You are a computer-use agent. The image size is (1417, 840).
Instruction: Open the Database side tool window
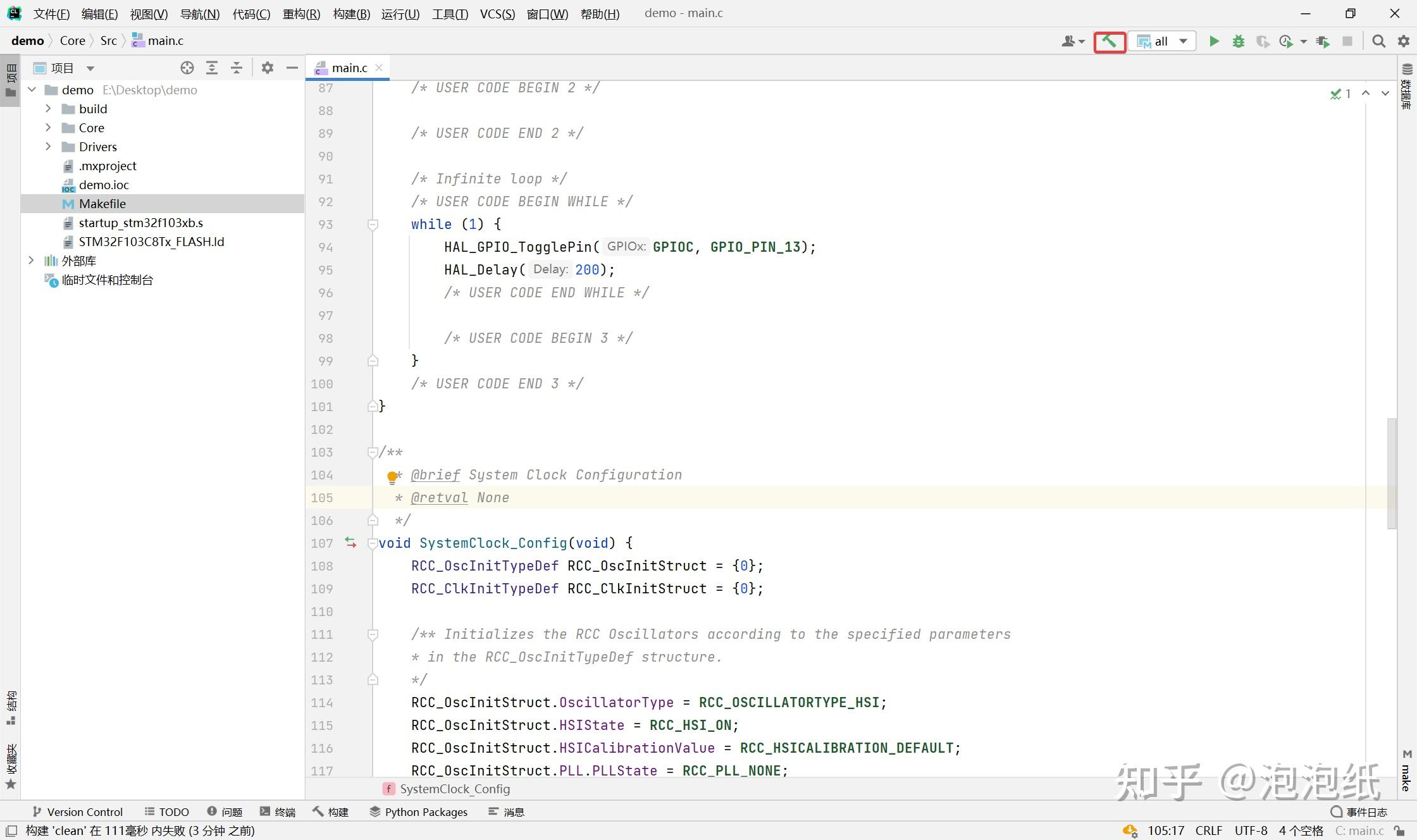click(x=1407, y=86)
